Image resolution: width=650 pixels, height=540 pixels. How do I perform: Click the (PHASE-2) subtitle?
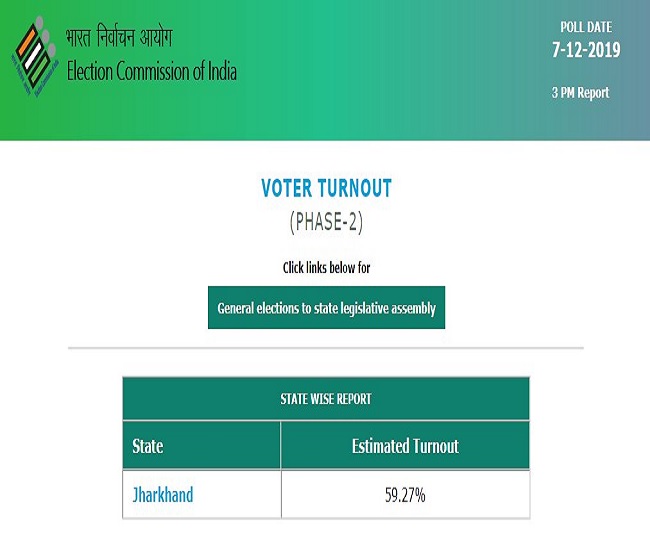pyautogui.click(x=326, y=222)
